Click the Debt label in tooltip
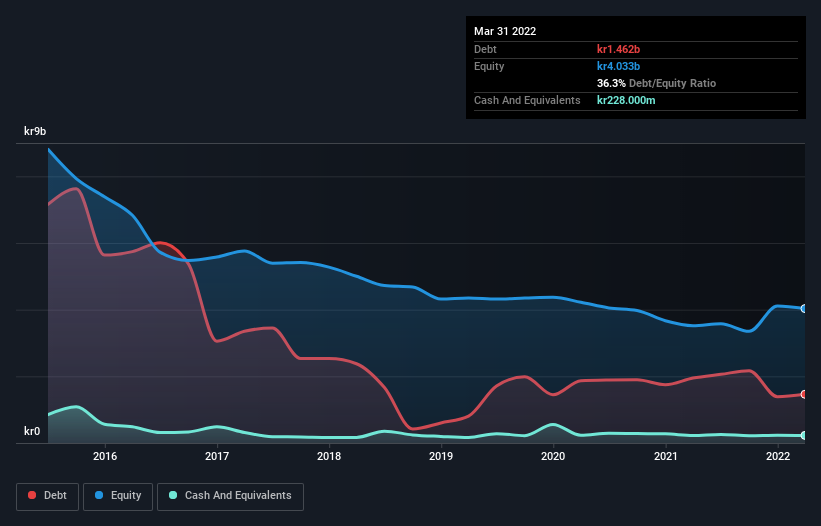The height and width of the screenshot is (526, 821). pyautogui.click(x=485, y=49)
